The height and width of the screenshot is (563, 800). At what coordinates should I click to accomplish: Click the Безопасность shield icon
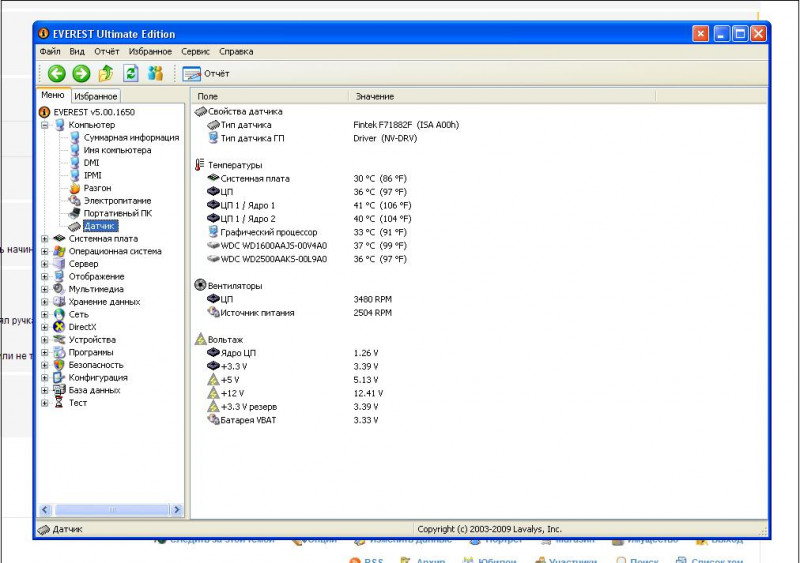tap(59, 365)
